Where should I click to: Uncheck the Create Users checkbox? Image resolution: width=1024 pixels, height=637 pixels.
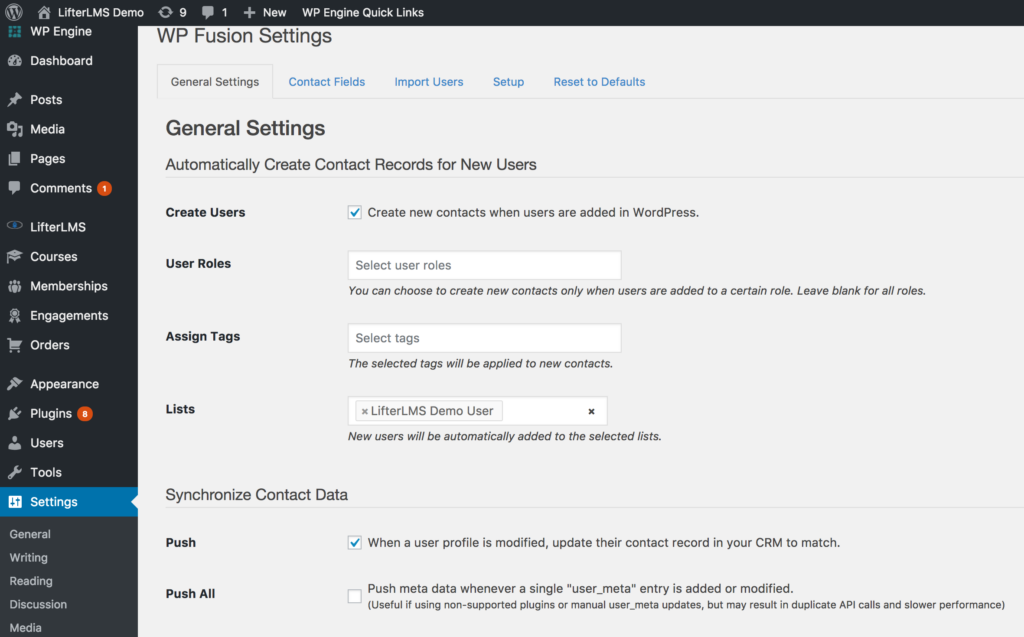[355, 212]
